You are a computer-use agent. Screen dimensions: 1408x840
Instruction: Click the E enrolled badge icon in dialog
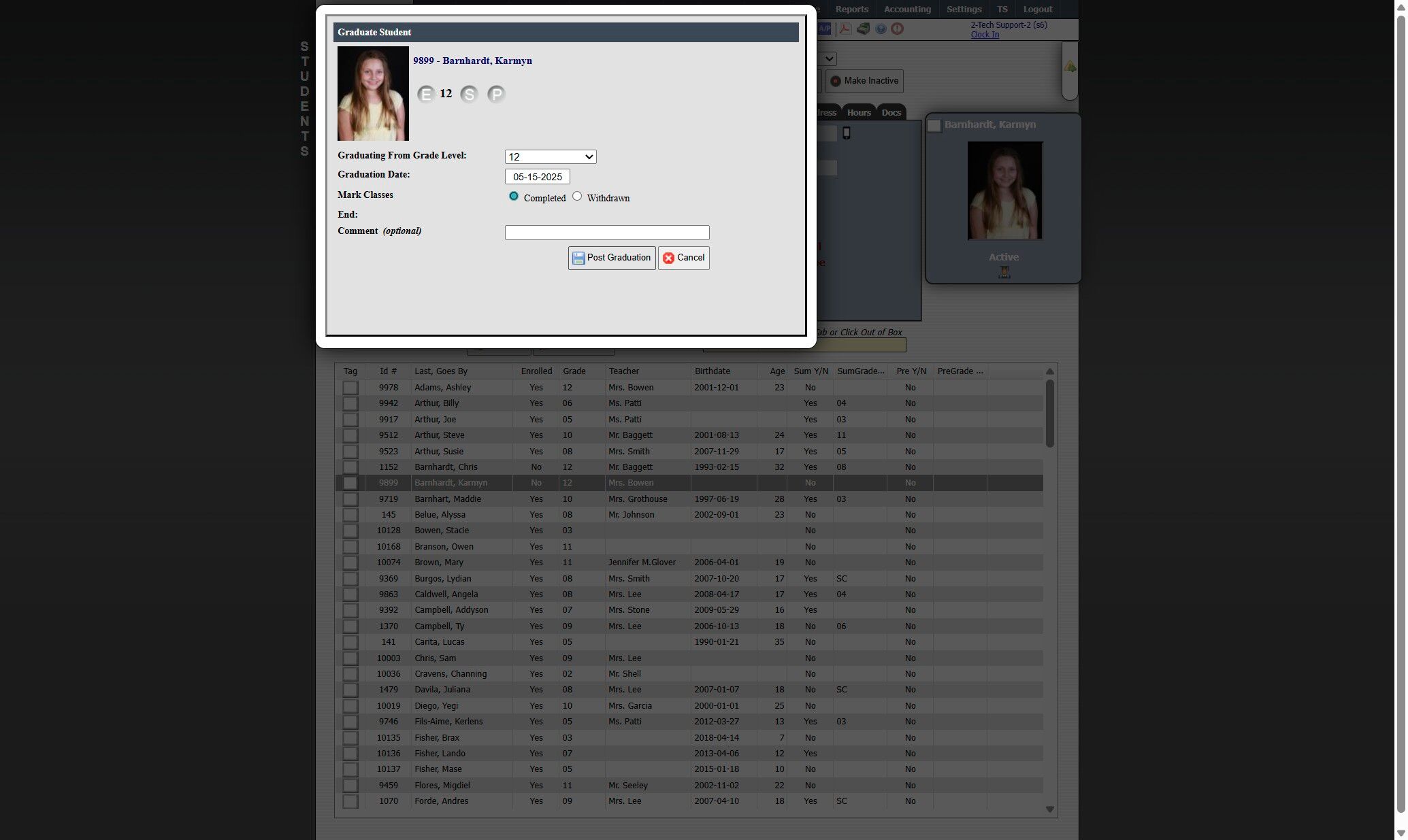(x=426, y=95)
